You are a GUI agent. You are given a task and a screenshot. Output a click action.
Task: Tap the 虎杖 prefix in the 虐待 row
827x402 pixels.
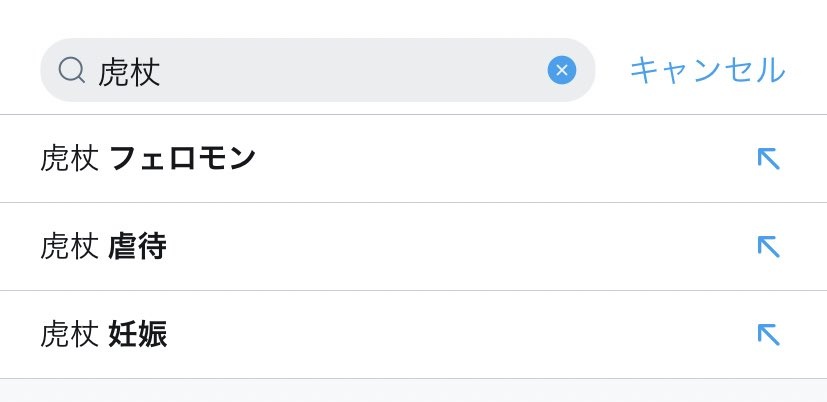[x=70, y=247]
